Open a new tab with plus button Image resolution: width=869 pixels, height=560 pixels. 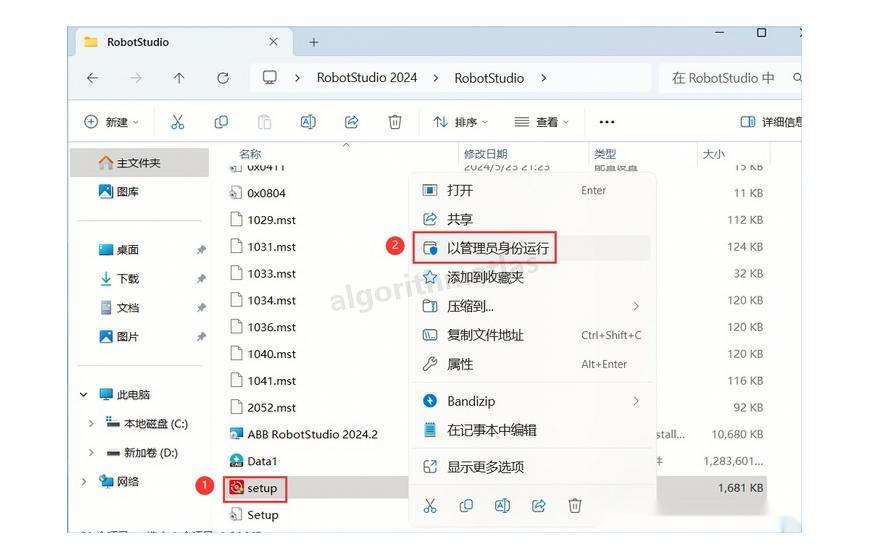pos(314,42)
